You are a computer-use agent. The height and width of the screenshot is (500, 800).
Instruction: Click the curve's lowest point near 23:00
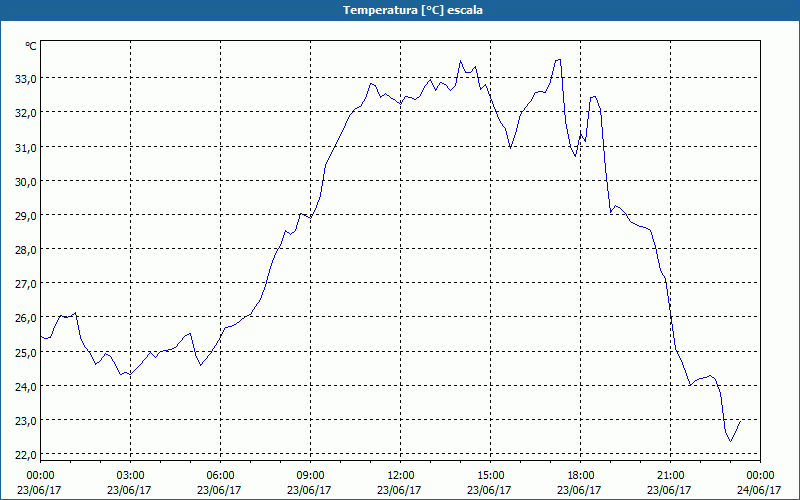coord(731,441)
